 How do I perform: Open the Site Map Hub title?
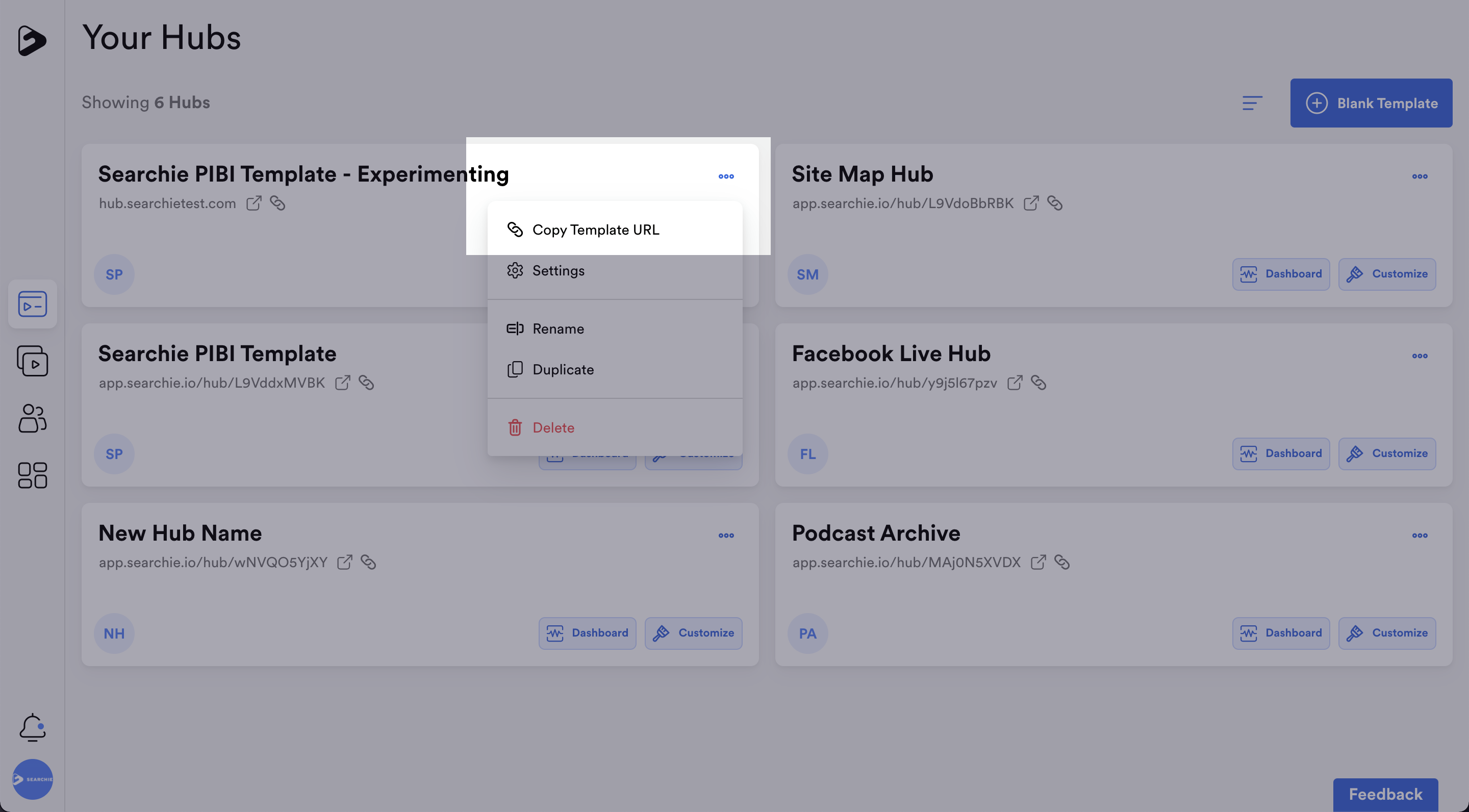click(x=862, y=174)
